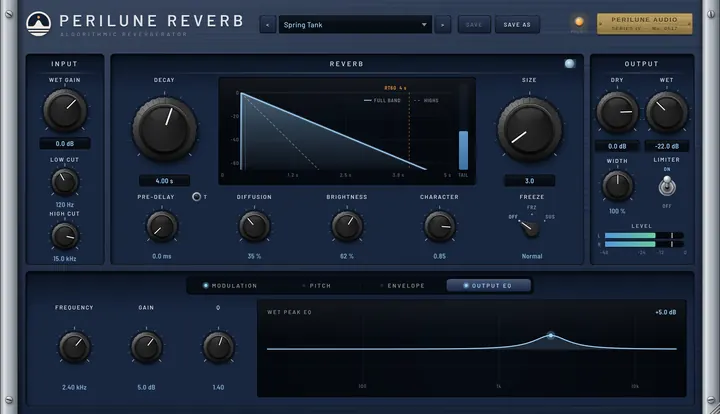Click the RT60 4 s marker label
This screenshot has height=414, width=720.
tap(395, 88)
